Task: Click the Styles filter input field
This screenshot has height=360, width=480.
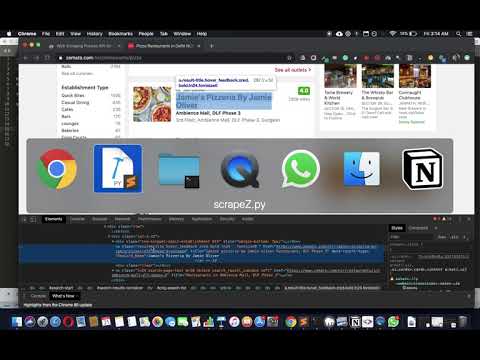Action: [x=412, y=237]
